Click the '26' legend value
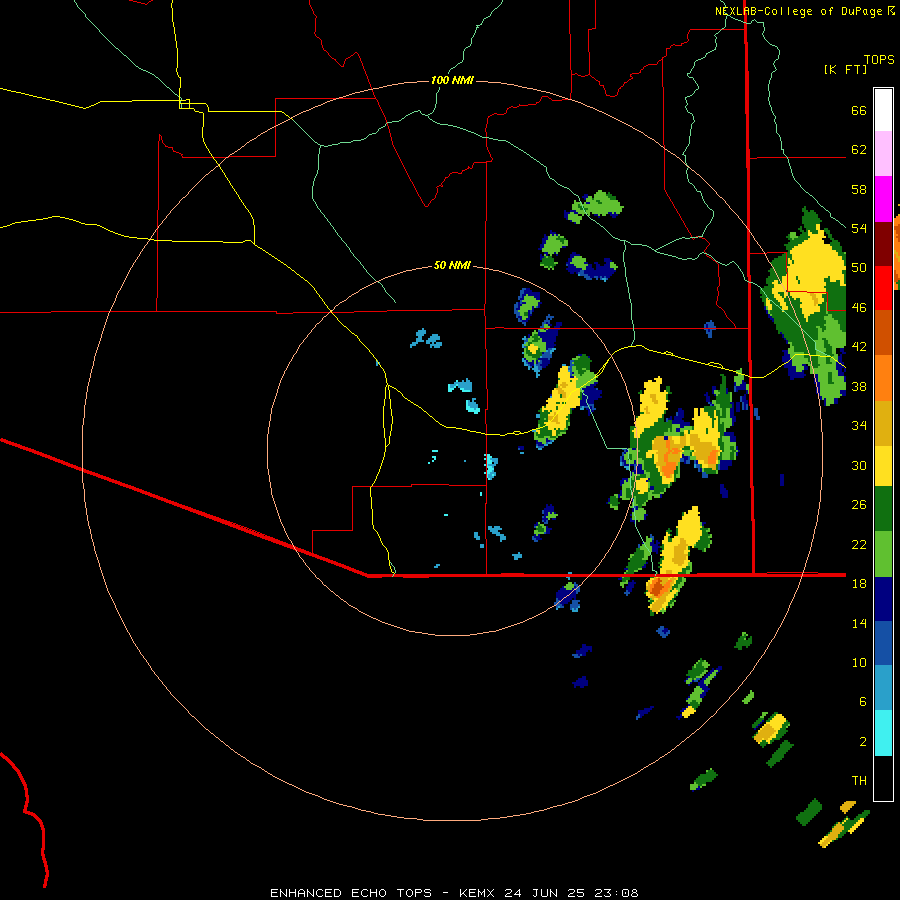The image size is (900, 900). [x=859, y=505]
